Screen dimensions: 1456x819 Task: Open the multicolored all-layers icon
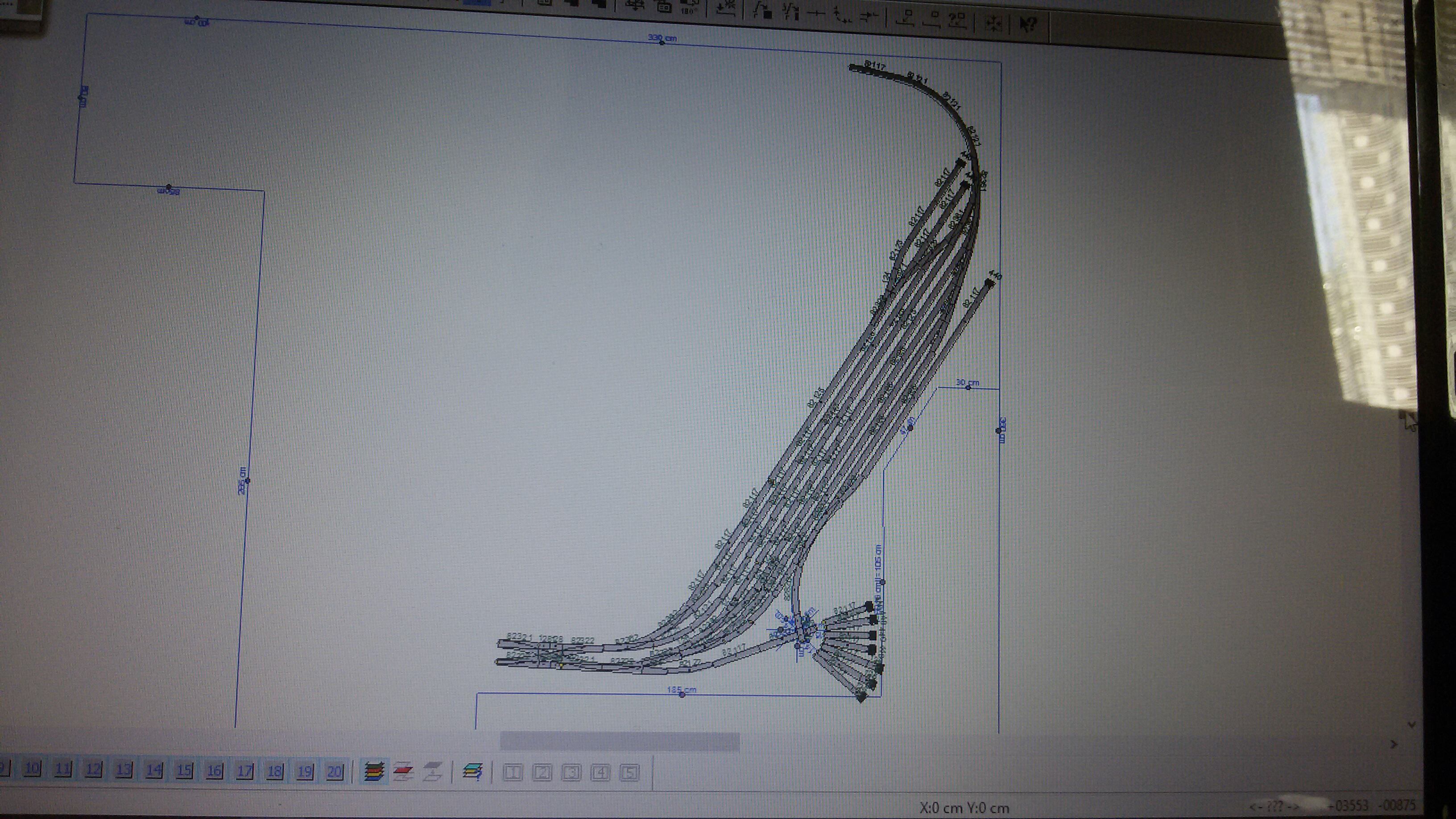pos(374,771)
